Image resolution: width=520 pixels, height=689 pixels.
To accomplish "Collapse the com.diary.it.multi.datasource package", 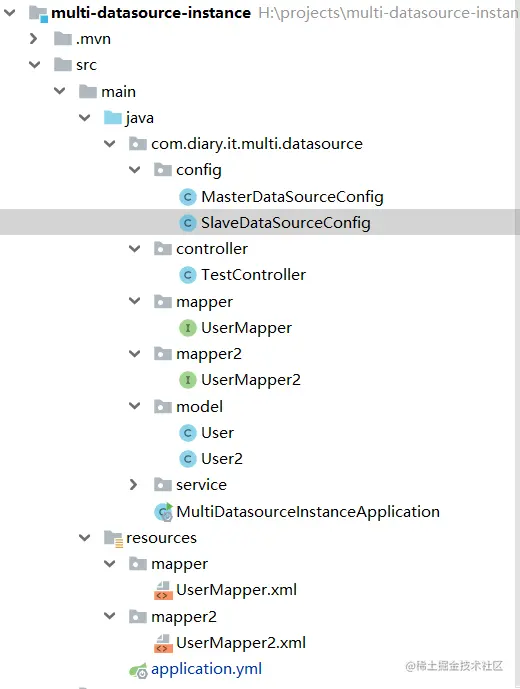I will 109,144.
